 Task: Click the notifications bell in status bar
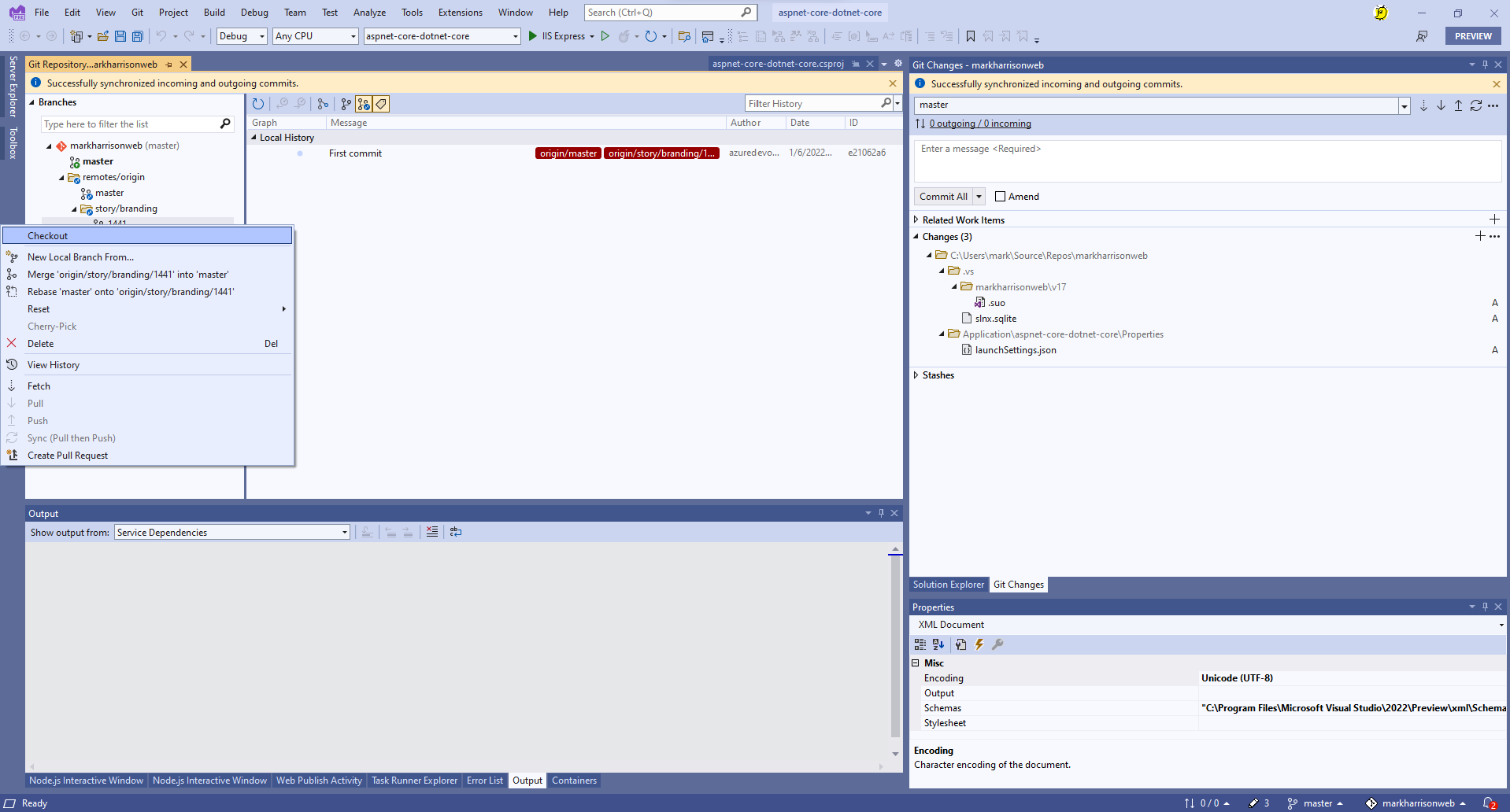coord(1488,803)
